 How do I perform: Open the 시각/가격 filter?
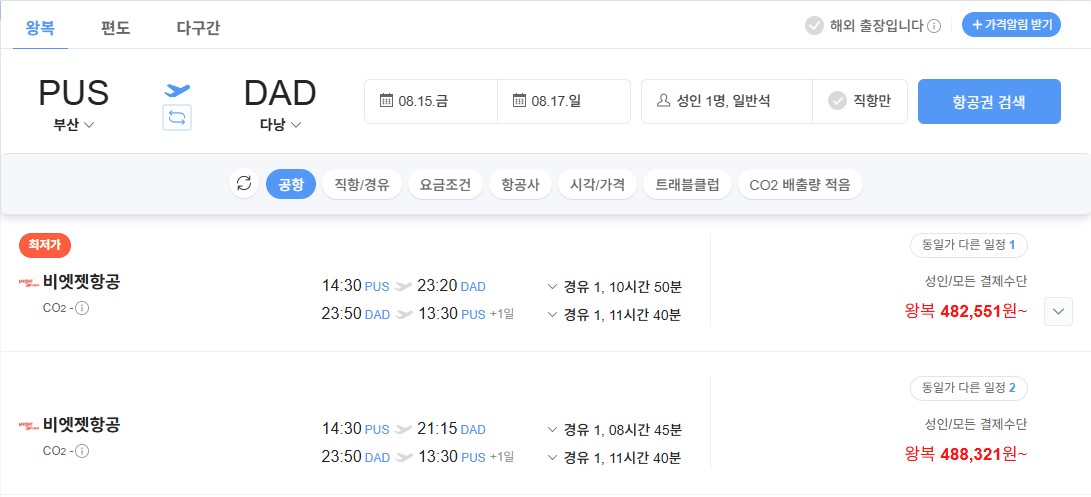(597, 184)
